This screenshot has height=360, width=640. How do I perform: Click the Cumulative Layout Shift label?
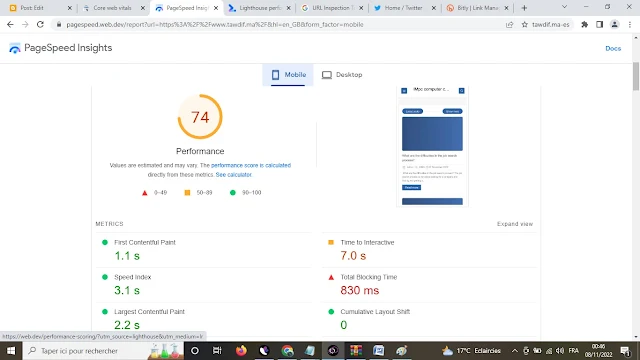(375, 312)
